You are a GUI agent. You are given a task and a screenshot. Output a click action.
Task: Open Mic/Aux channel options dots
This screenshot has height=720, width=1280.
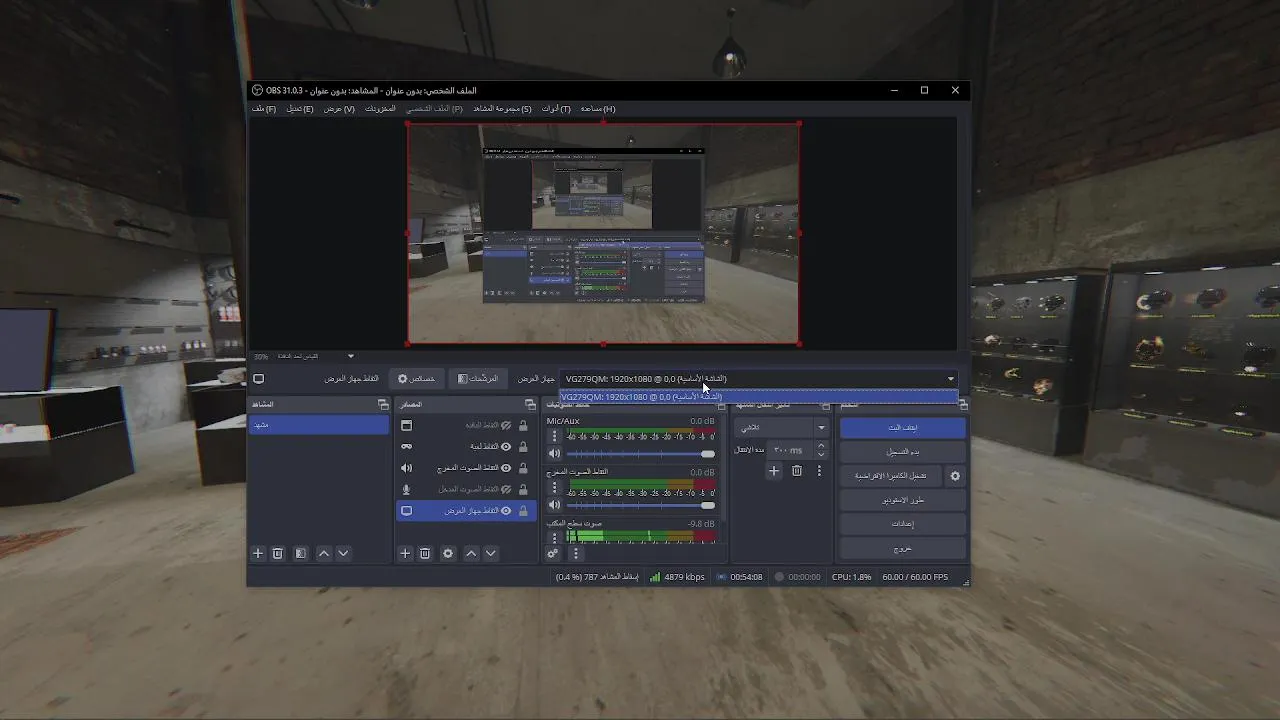555,436
